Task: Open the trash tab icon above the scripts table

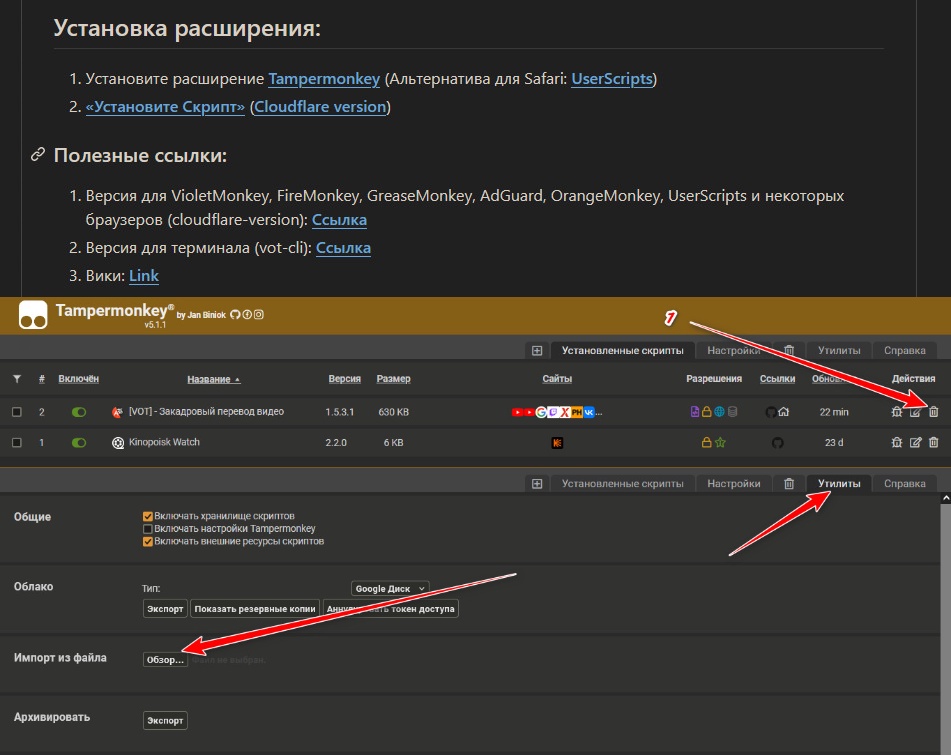Action: click(788, 351)
